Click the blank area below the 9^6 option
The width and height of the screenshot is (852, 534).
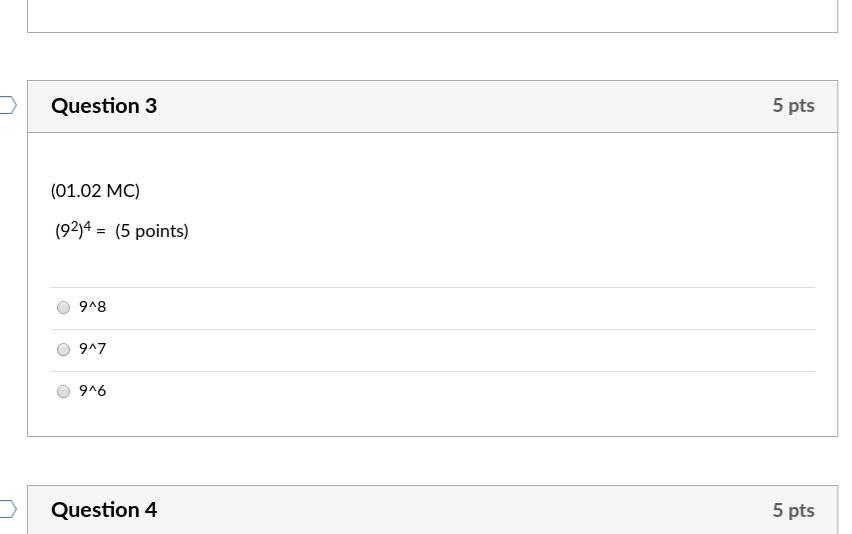pos(432,422)
